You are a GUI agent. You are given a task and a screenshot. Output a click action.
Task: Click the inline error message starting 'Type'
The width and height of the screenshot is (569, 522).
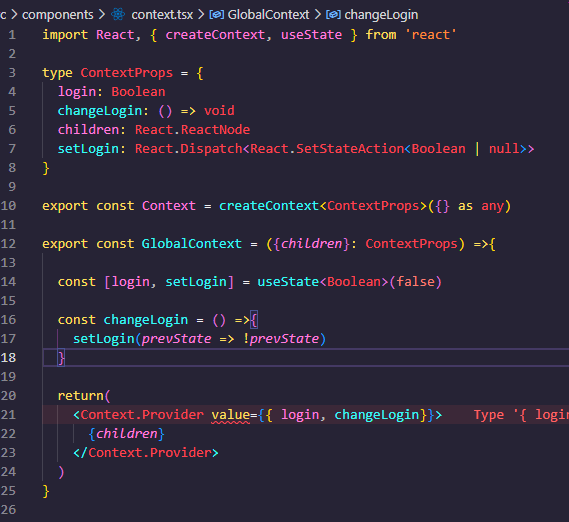tap(521, 415)
